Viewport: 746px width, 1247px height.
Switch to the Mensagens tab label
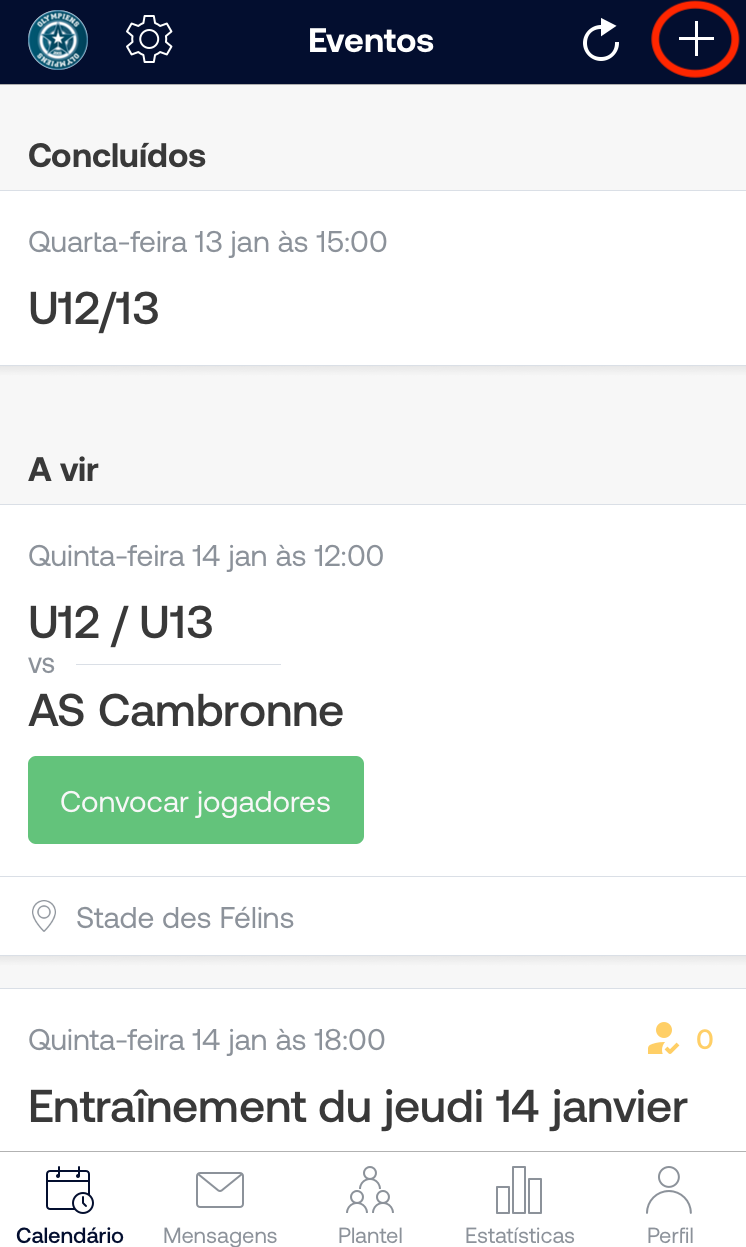click(220, 1235)
